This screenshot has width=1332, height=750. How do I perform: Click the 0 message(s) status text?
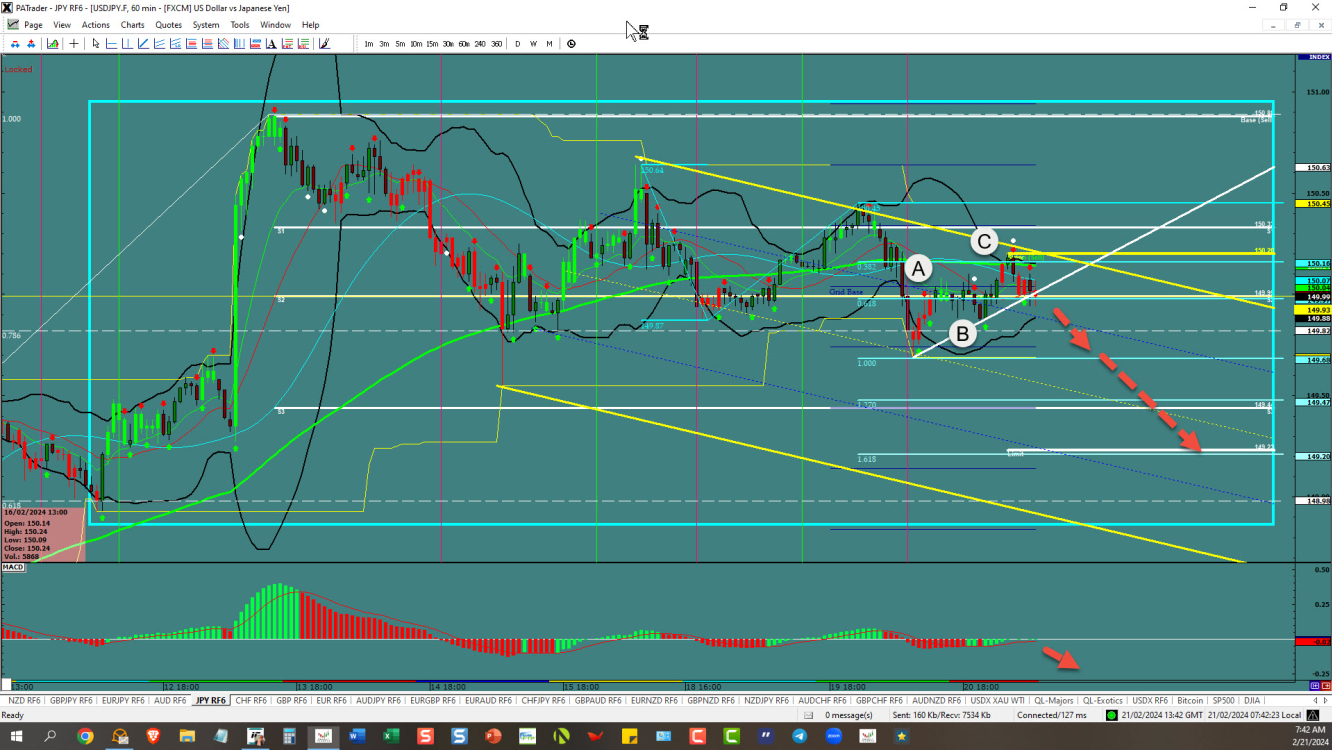(x=849, y=715)
